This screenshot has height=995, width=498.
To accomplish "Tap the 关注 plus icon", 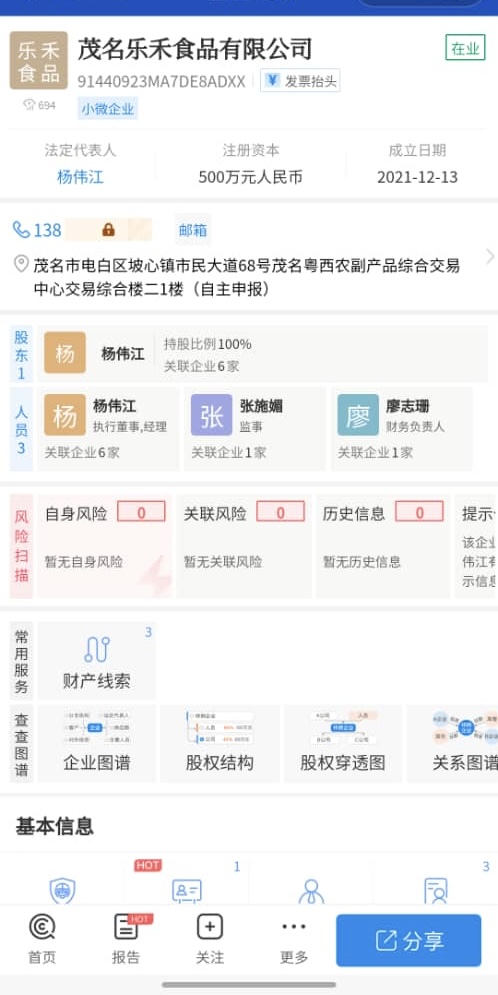I will click(x=209, y=940).
